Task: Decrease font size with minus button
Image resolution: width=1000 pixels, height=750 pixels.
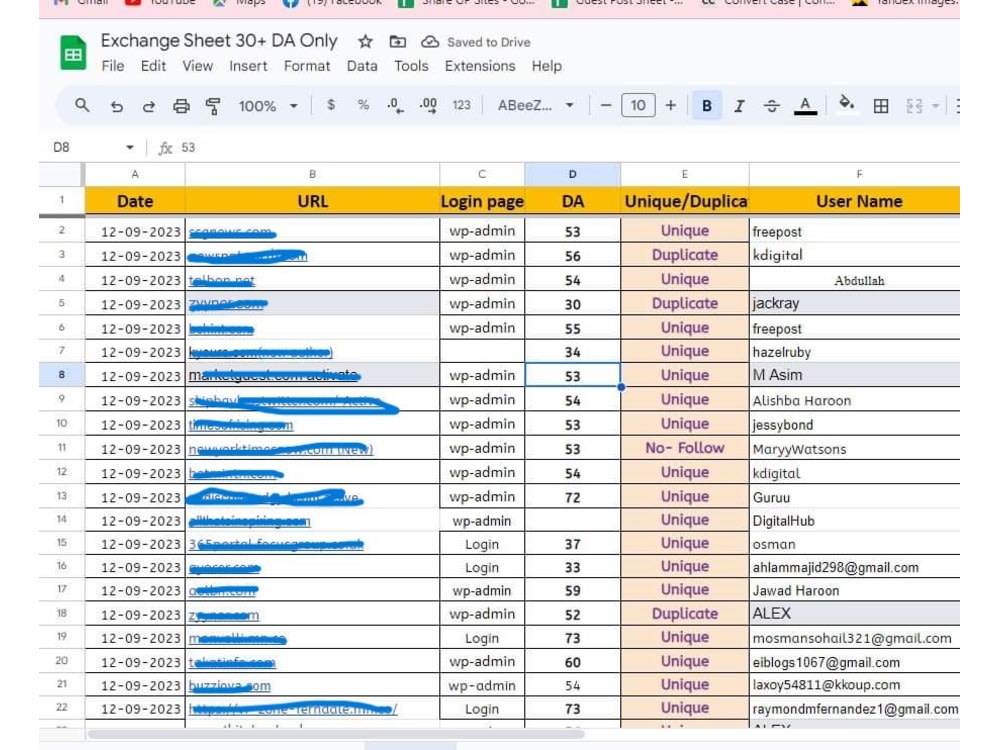Action: 606,105
